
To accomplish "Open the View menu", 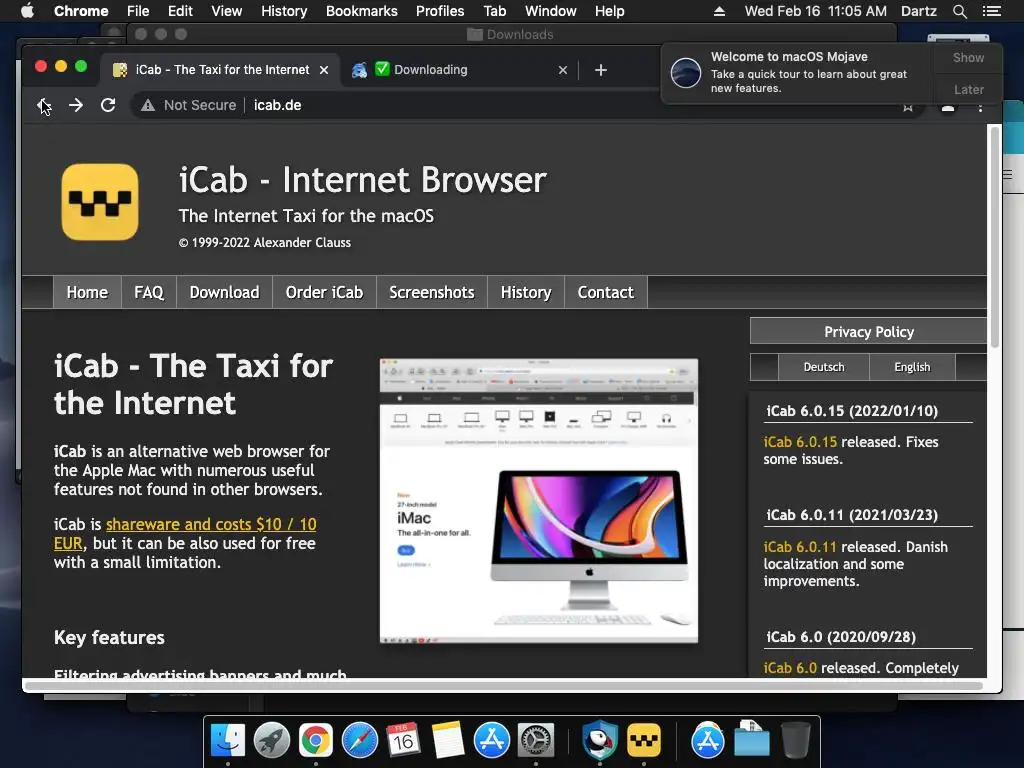I will tap(227, 11).
